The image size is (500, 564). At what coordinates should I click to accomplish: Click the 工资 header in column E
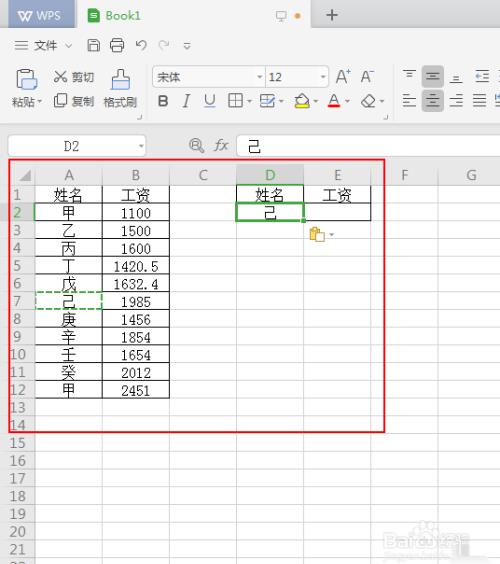337,195
